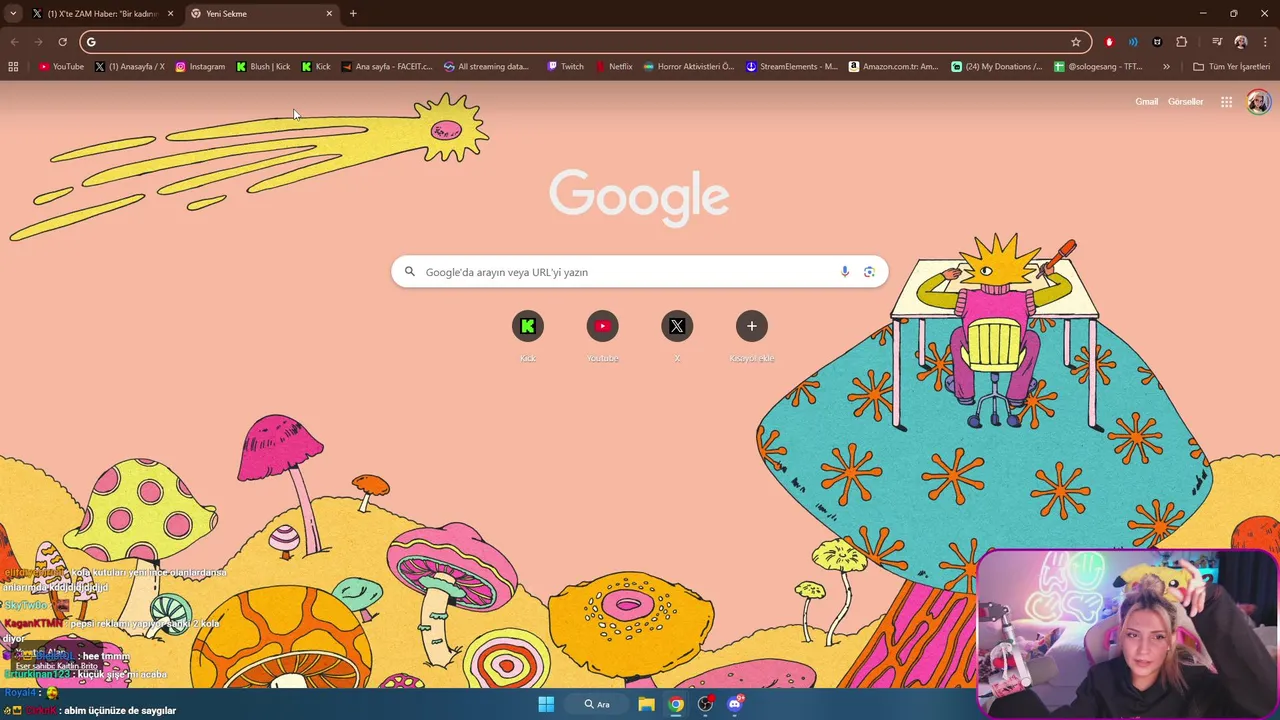Open the Görseller link

[x=1185, y=102]
